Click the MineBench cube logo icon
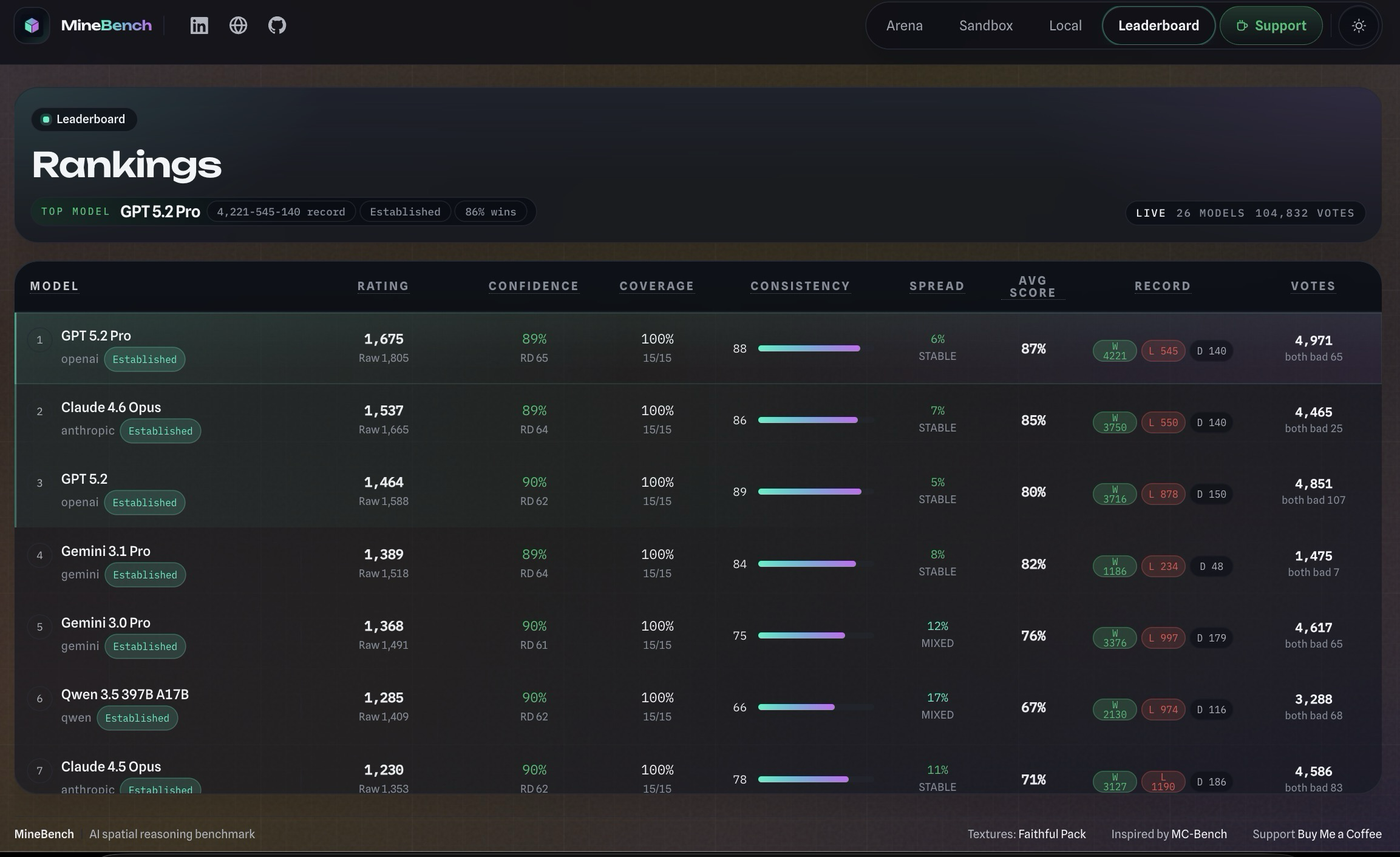The width and height of the screenshot is (1400, 857). [x=32, y=25]
